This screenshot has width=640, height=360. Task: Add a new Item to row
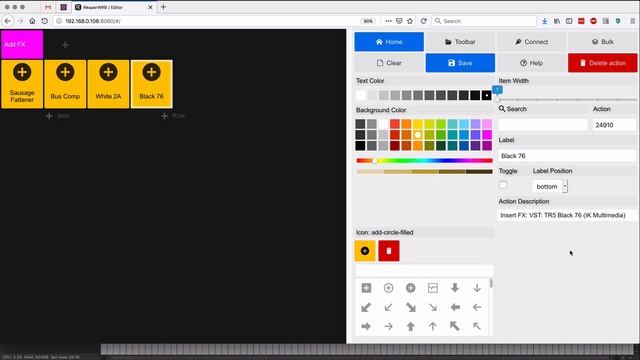click(58, 116)
